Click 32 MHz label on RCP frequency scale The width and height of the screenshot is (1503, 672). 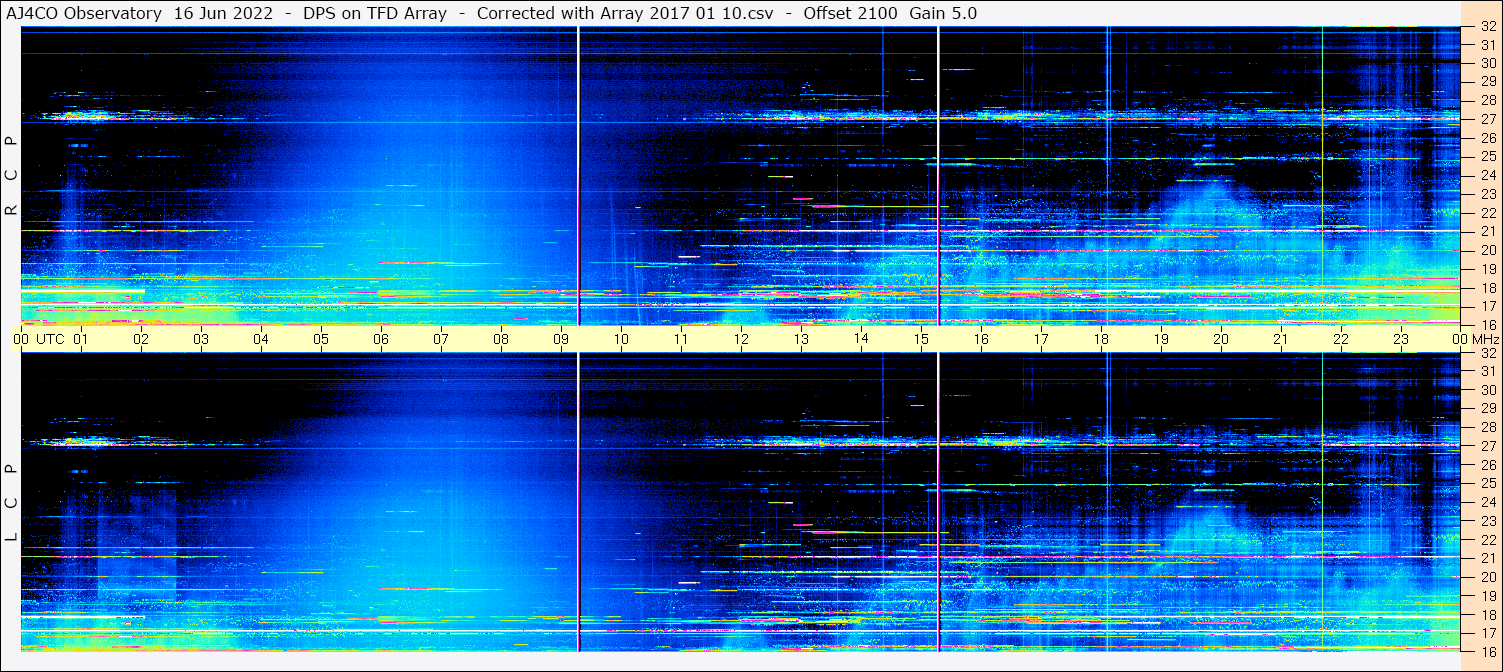[x=1487, y=27]
